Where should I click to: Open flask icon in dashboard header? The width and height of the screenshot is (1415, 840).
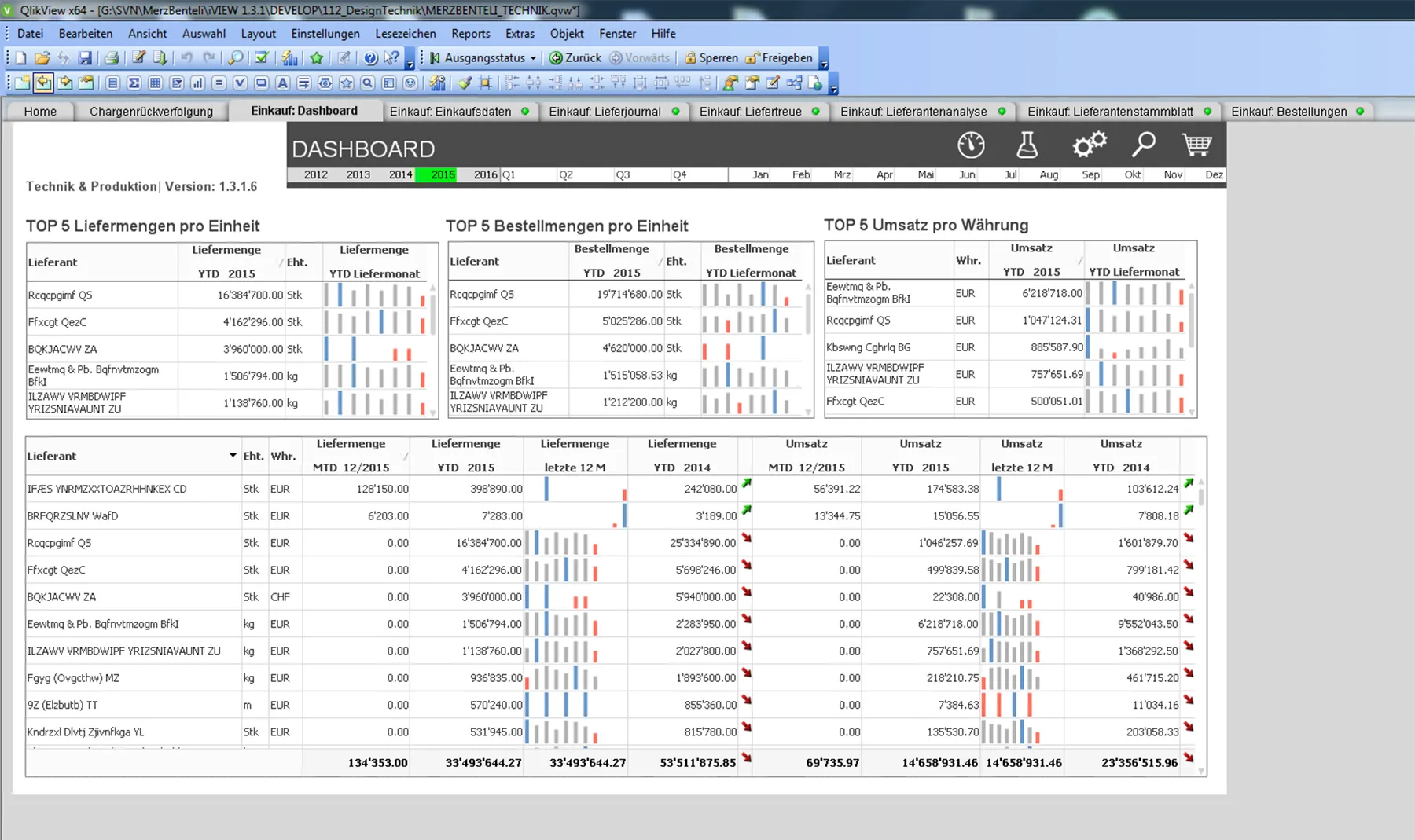pyautogui.click(x=1027, y=145)
